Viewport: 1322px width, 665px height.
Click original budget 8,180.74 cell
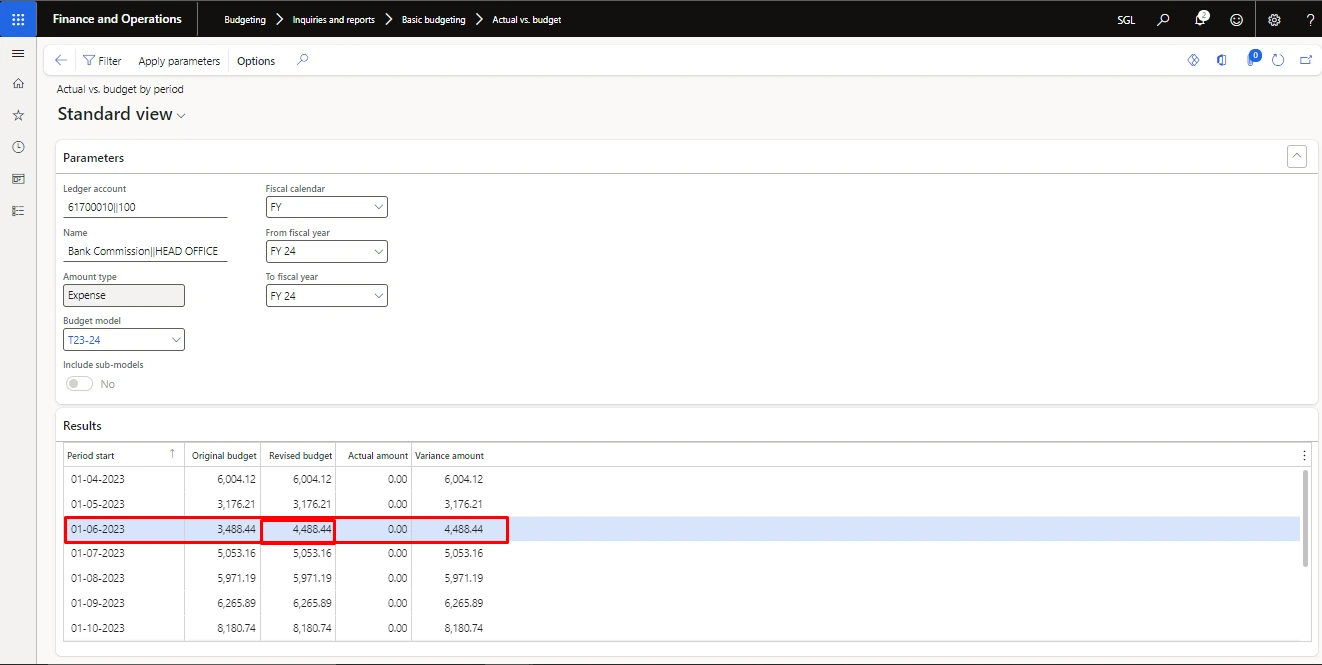(223, 628)
